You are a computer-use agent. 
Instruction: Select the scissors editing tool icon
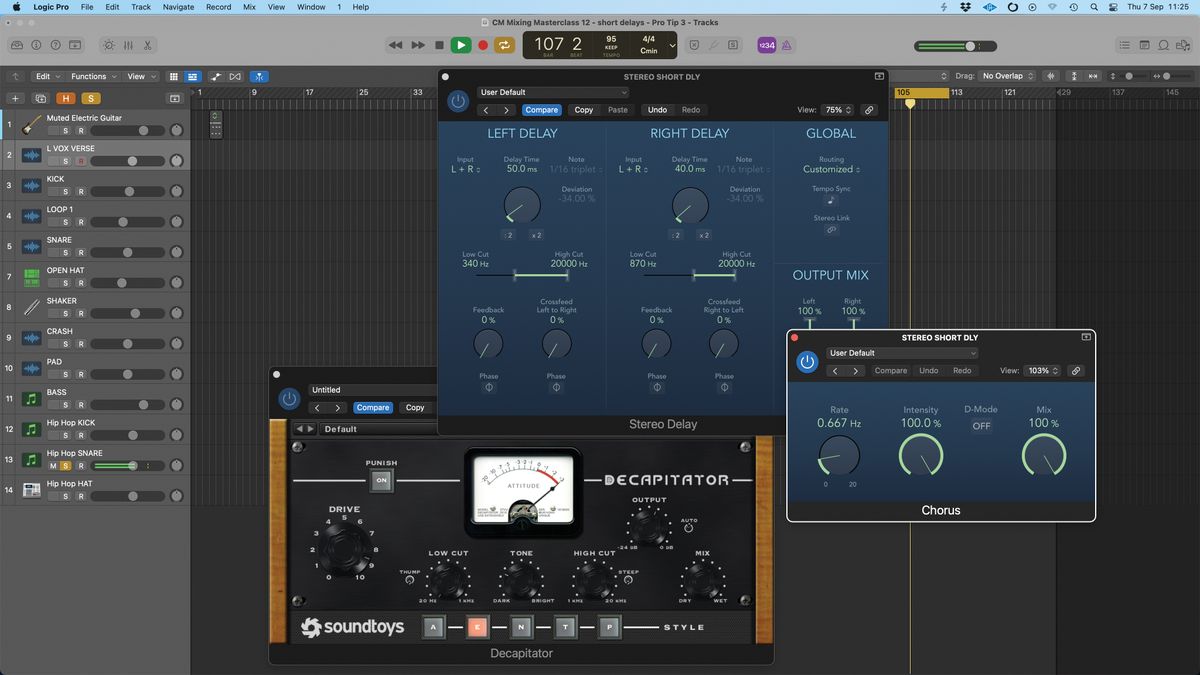tap(148, 45)
